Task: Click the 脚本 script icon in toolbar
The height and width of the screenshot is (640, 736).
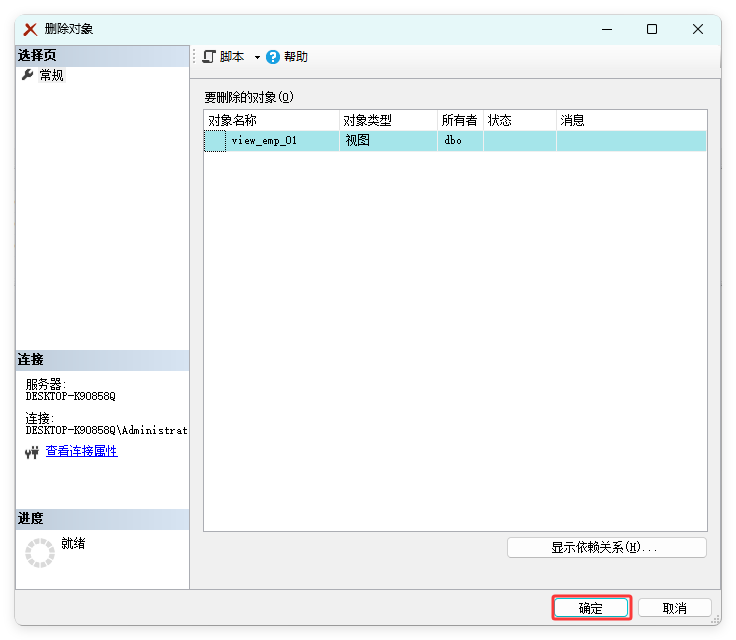Action: click(x=209, y=57)
